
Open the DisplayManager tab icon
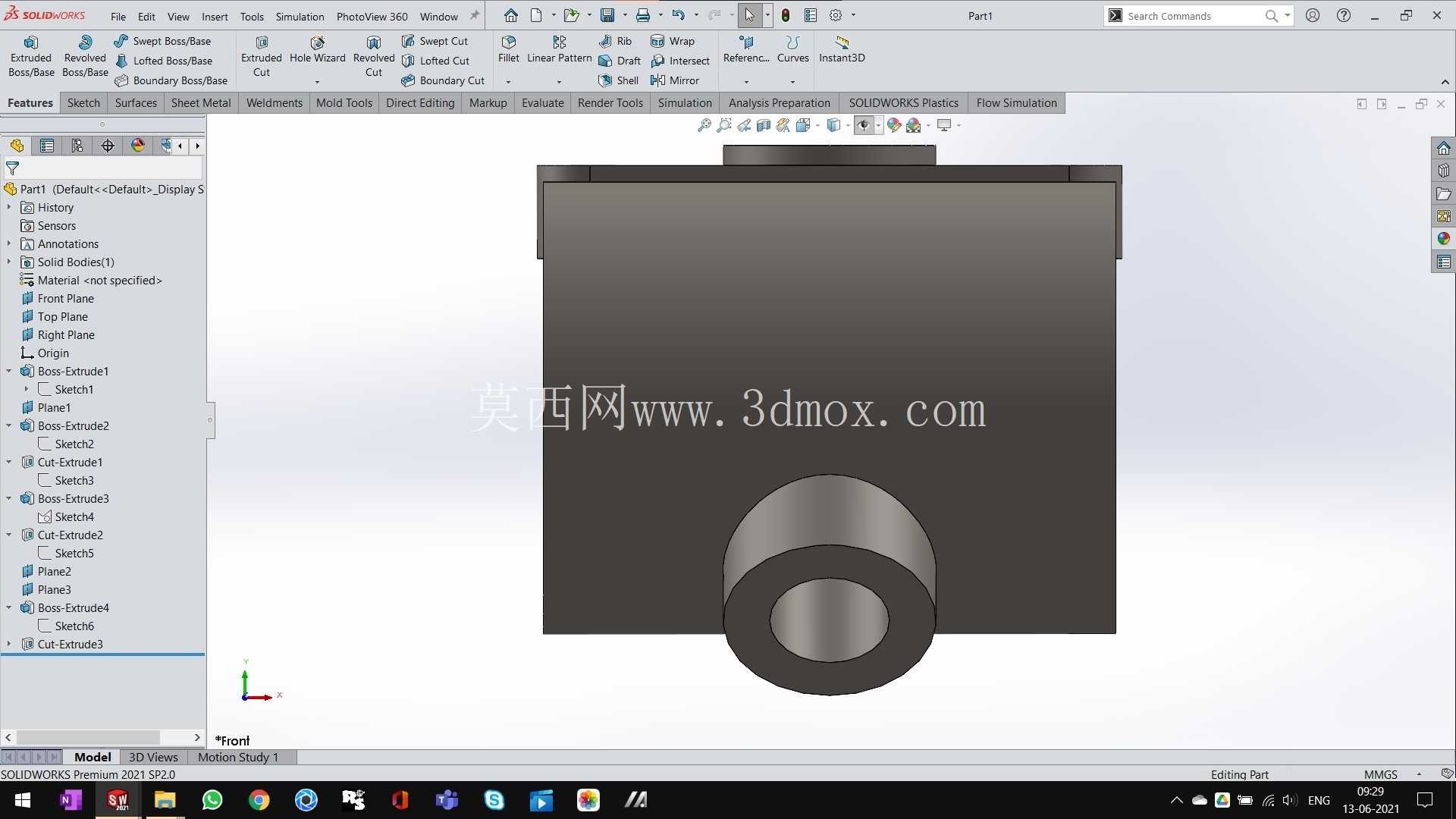tap(138, 146)
